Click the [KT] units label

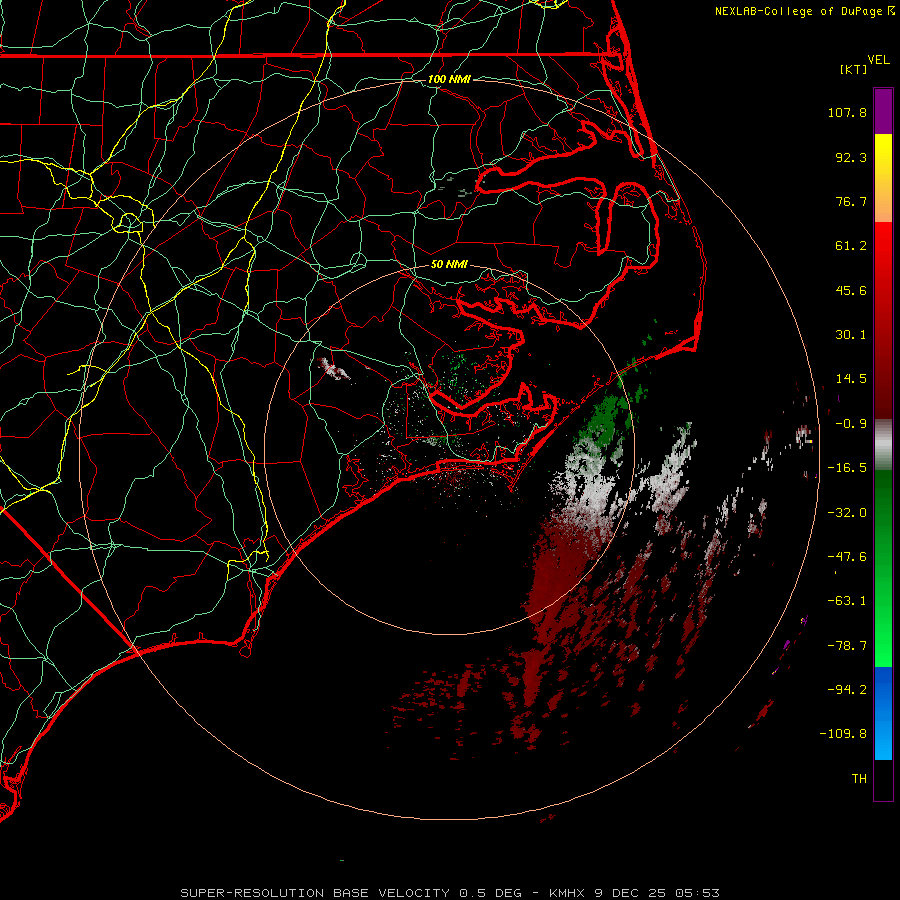(x=854, y=69)
